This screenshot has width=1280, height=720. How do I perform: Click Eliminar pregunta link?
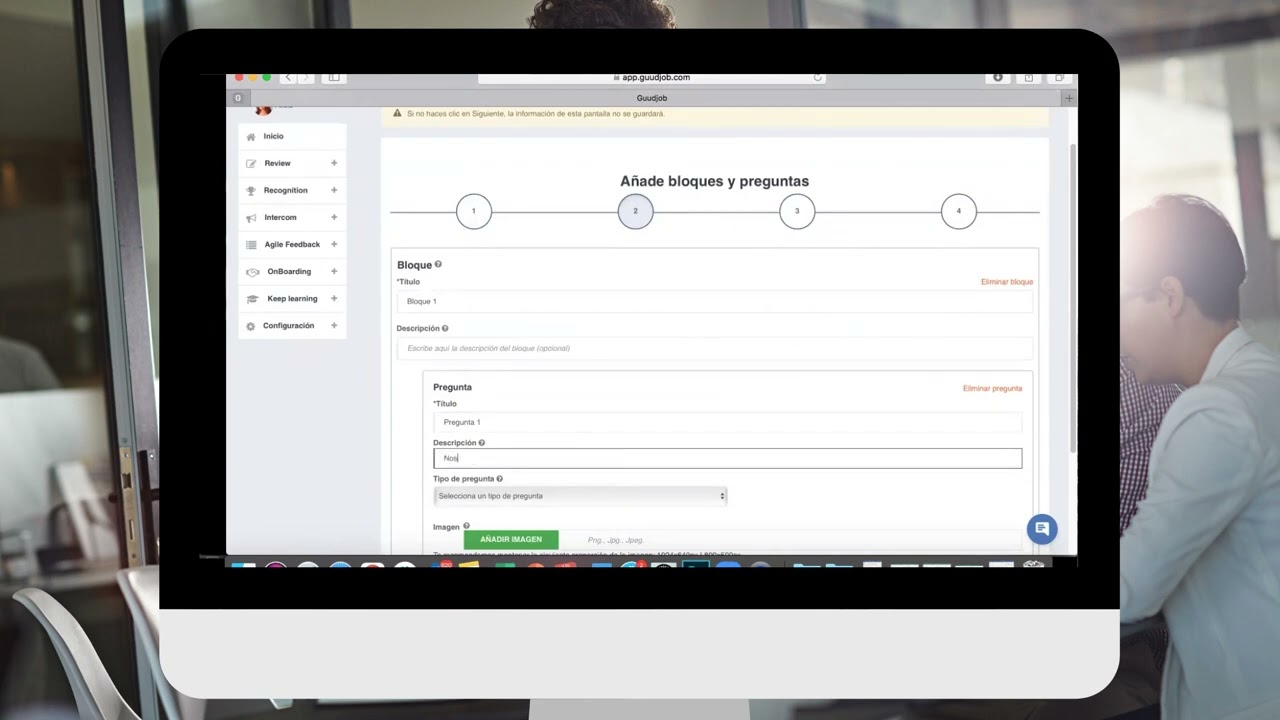pos(992,388)
